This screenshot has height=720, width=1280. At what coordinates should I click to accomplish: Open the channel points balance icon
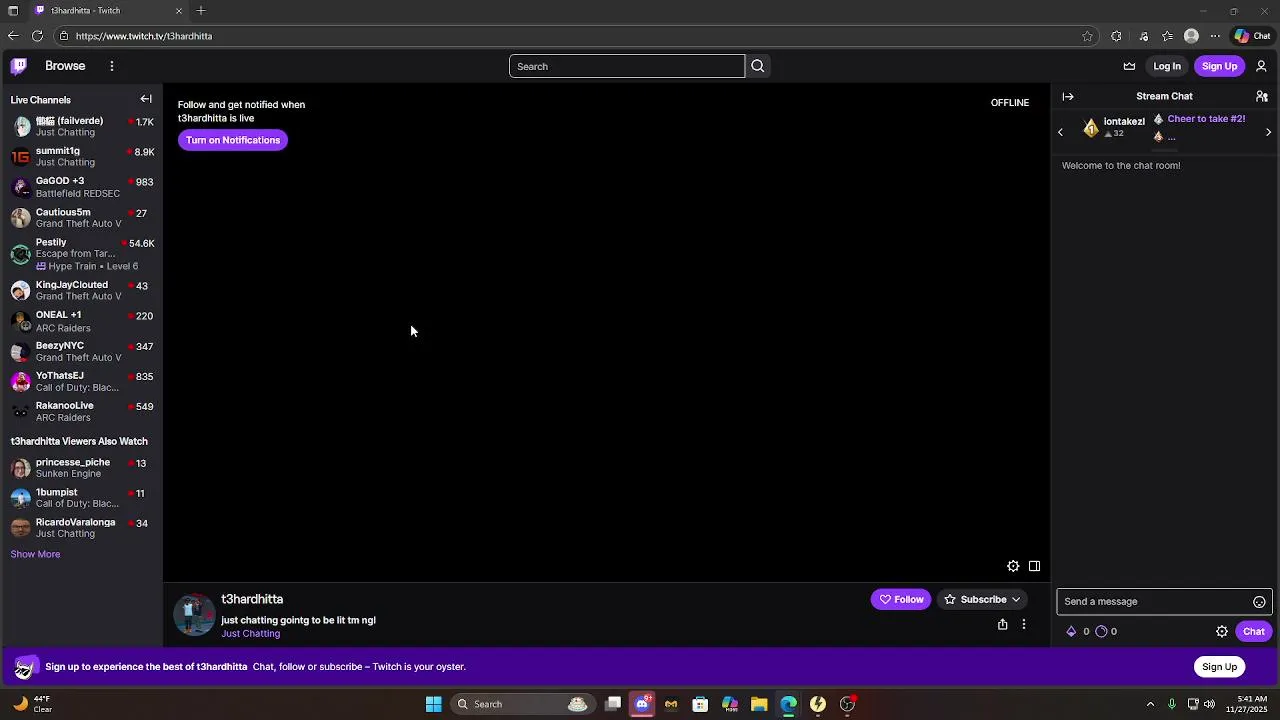pos(1101,632)
